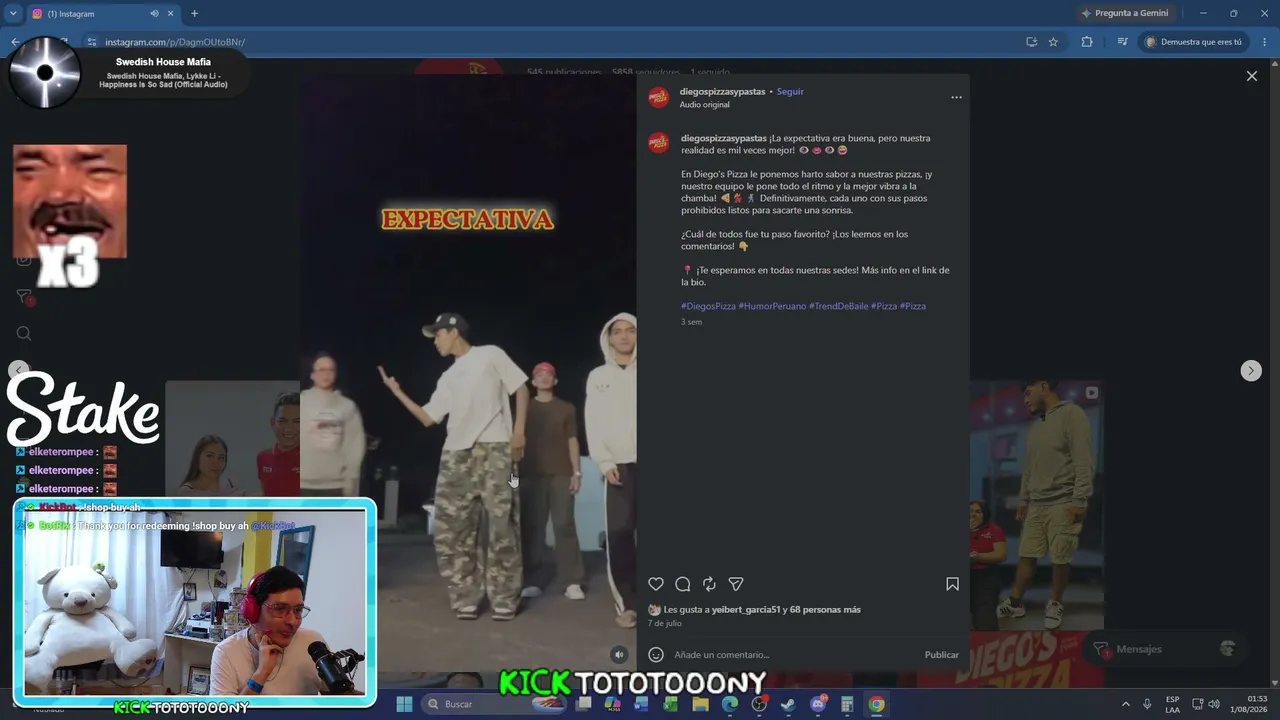
Task: Go to the next post arrow
Action: tap(1251, 371)
